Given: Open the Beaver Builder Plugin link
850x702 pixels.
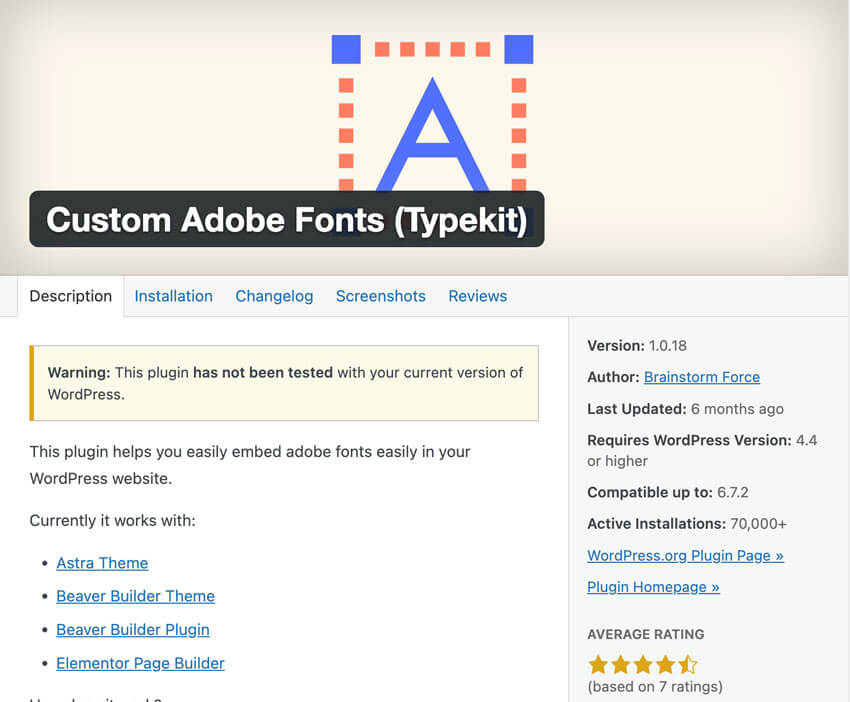Looking at the screenshot, I should pos(133,630).
